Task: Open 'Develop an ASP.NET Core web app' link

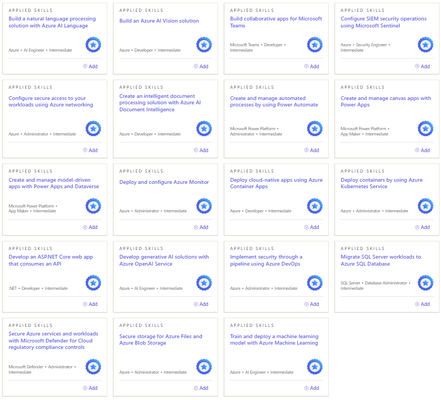Action: pyautogui.click(x=51, y=260)
